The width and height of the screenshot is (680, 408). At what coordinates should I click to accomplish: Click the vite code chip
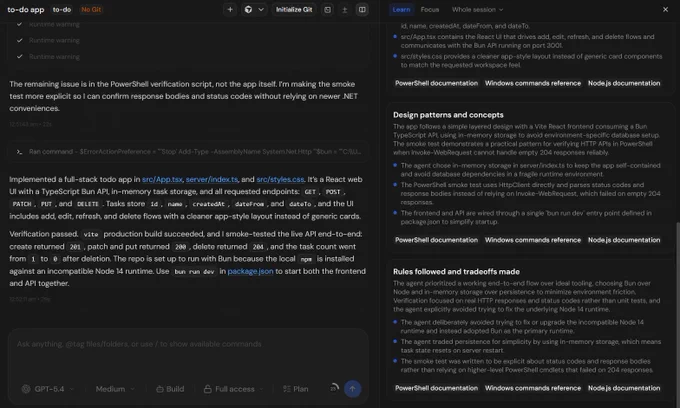pyautogui.click(x=91, y=235)
